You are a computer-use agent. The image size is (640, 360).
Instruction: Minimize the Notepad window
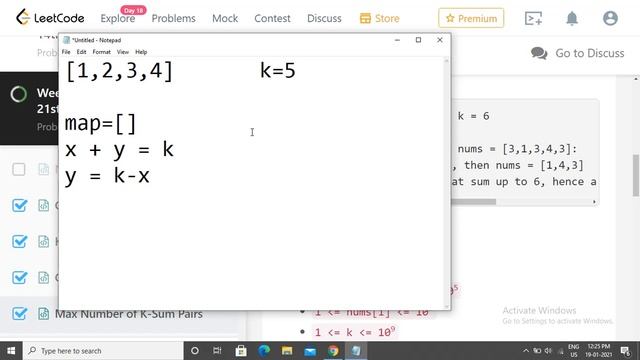click(397, 40)
